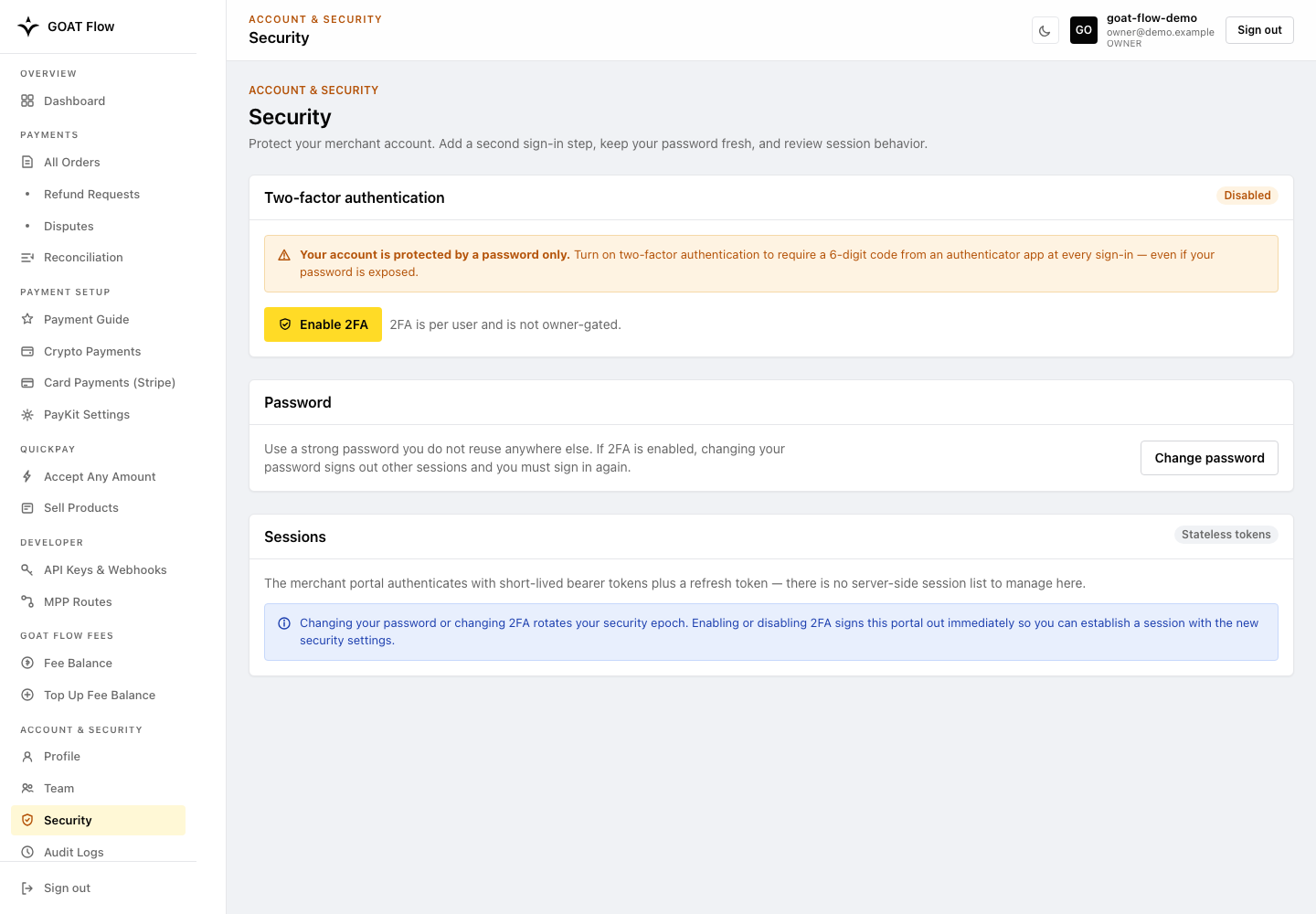Screen dimensions: 1316x914
Task: Open Card Payments (Stripe) setup
Action: [98, 383]
